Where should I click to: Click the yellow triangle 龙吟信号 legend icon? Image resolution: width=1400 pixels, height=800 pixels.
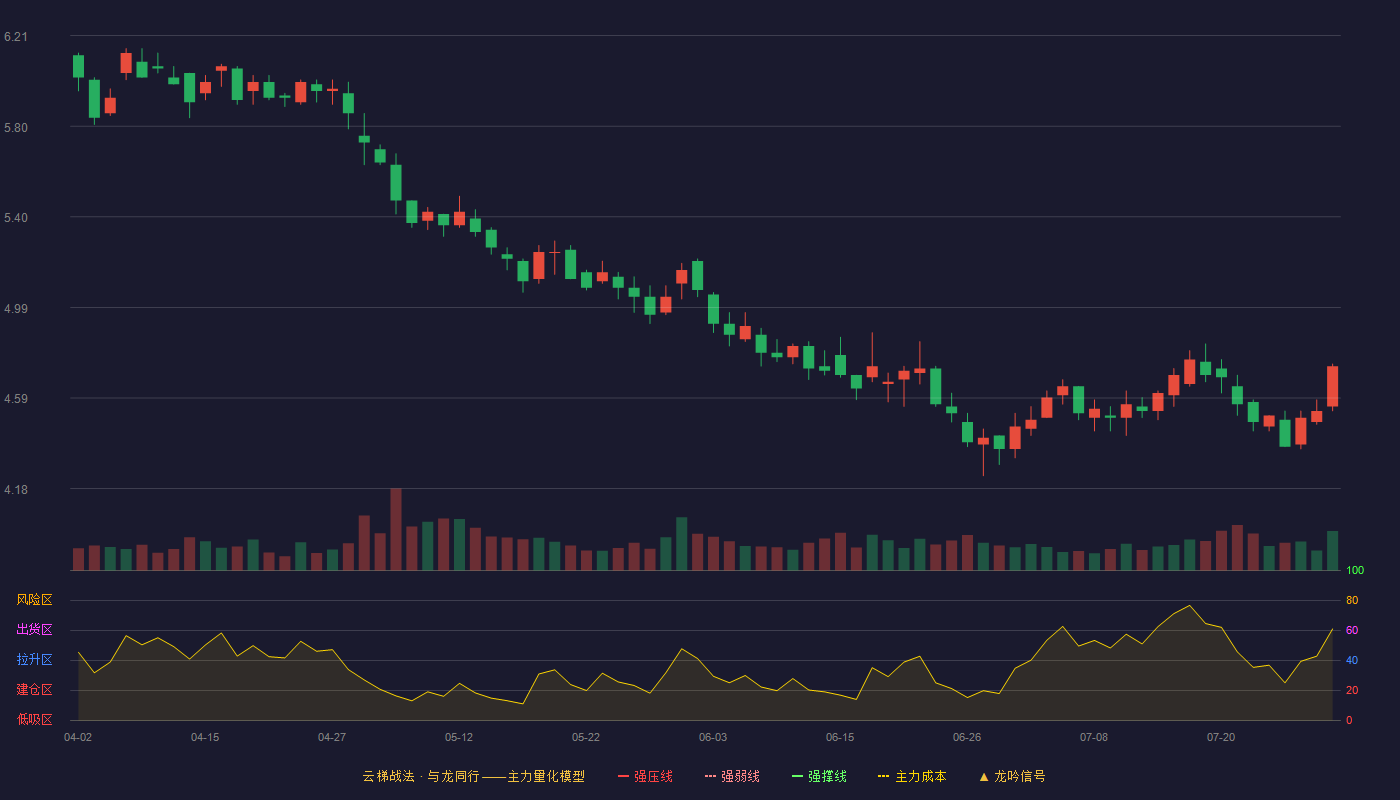(x=984, y=776)
